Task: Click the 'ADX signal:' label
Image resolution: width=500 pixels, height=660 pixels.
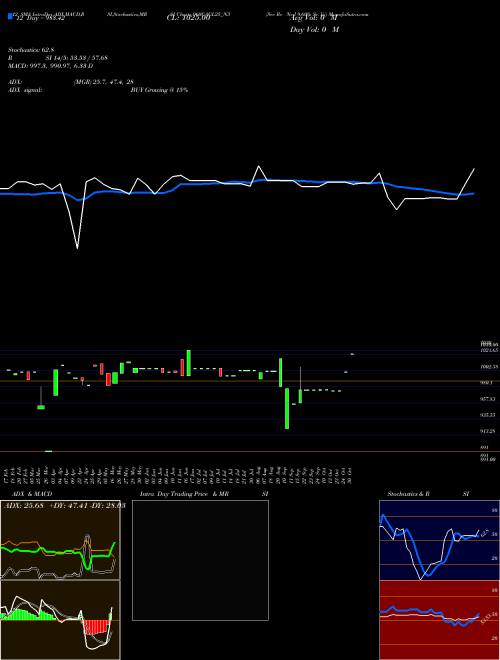Action: [x=25, y=90]
